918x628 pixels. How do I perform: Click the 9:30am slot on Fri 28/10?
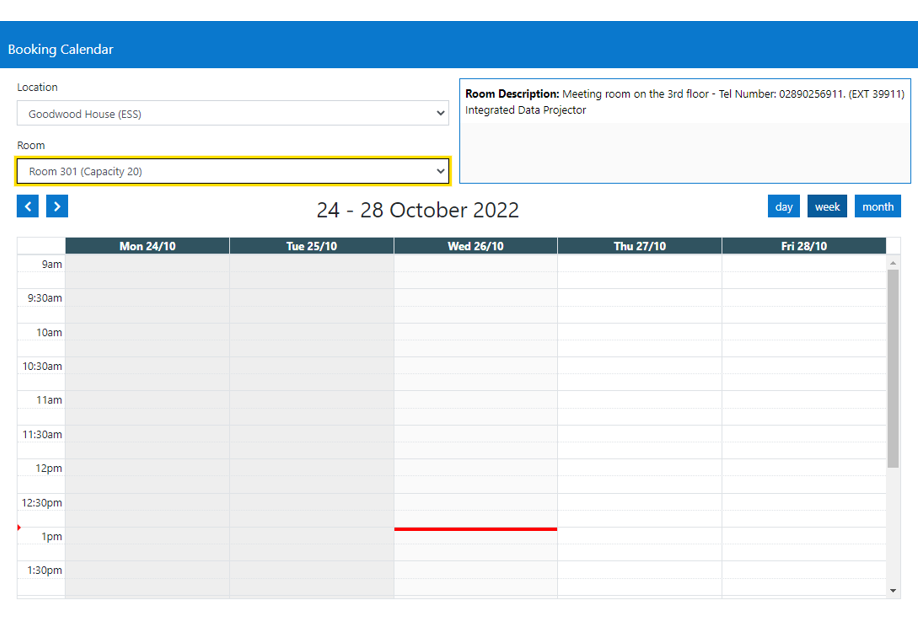tap(804, 297)
